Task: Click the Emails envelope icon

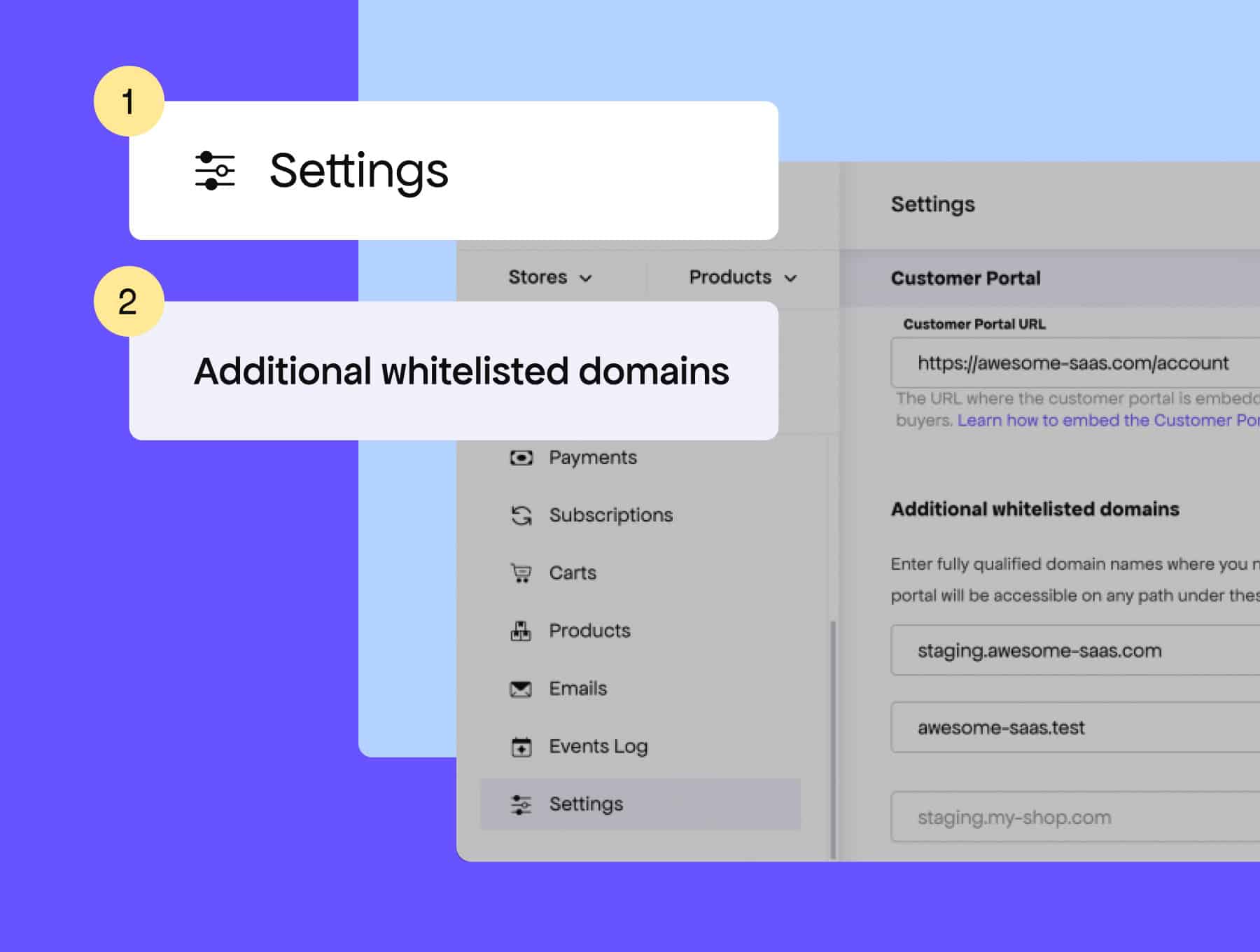Action: coord(521,688)
